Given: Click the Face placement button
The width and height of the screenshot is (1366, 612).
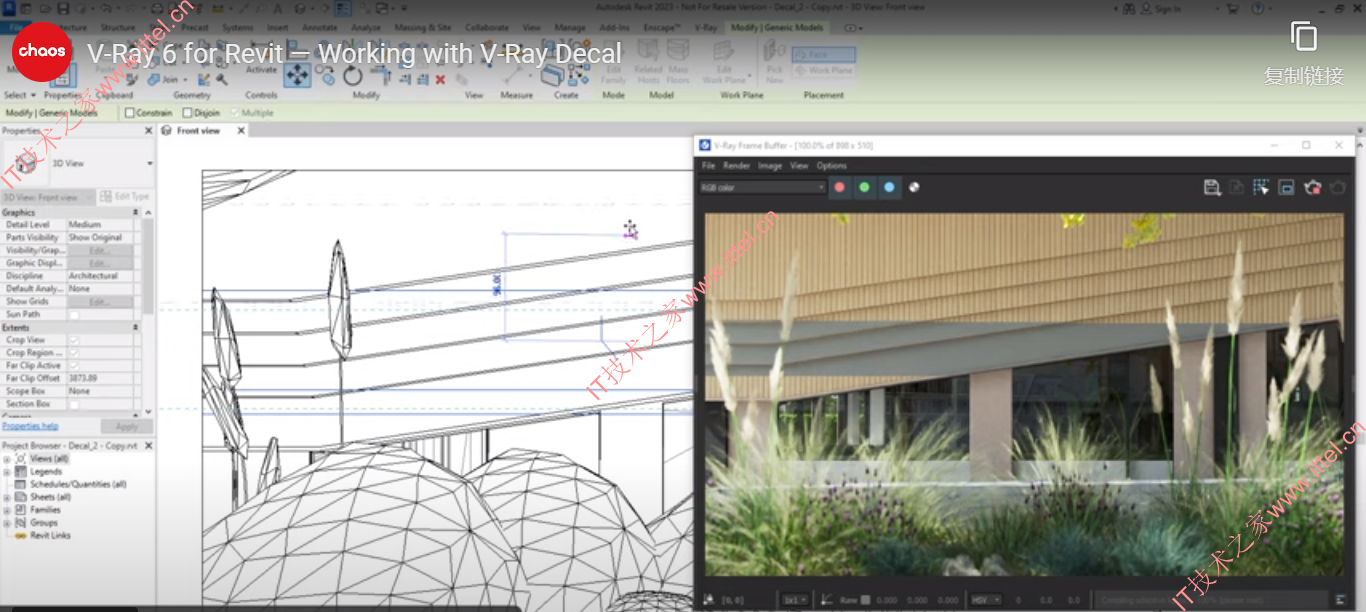Looking at the screenshot, I should pos(823,55).
